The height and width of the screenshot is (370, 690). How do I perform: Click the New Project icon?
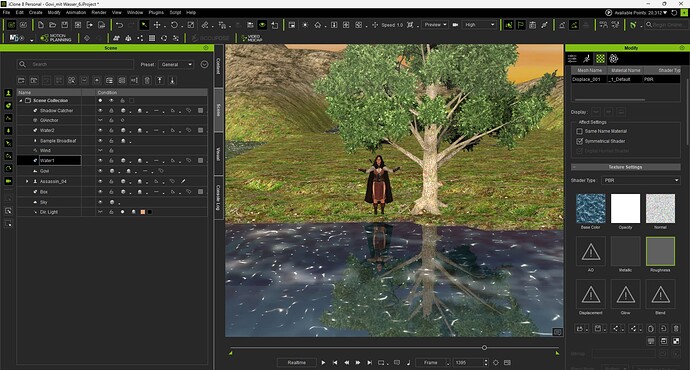click(x=40, y=25)
